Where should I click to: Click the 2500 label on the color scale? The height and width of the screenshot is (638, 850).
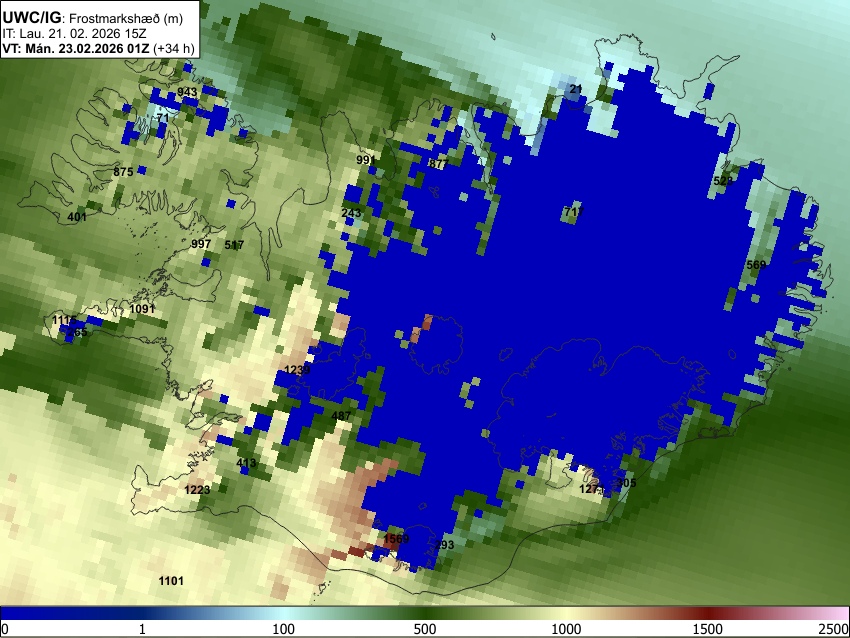pos(834,629)
